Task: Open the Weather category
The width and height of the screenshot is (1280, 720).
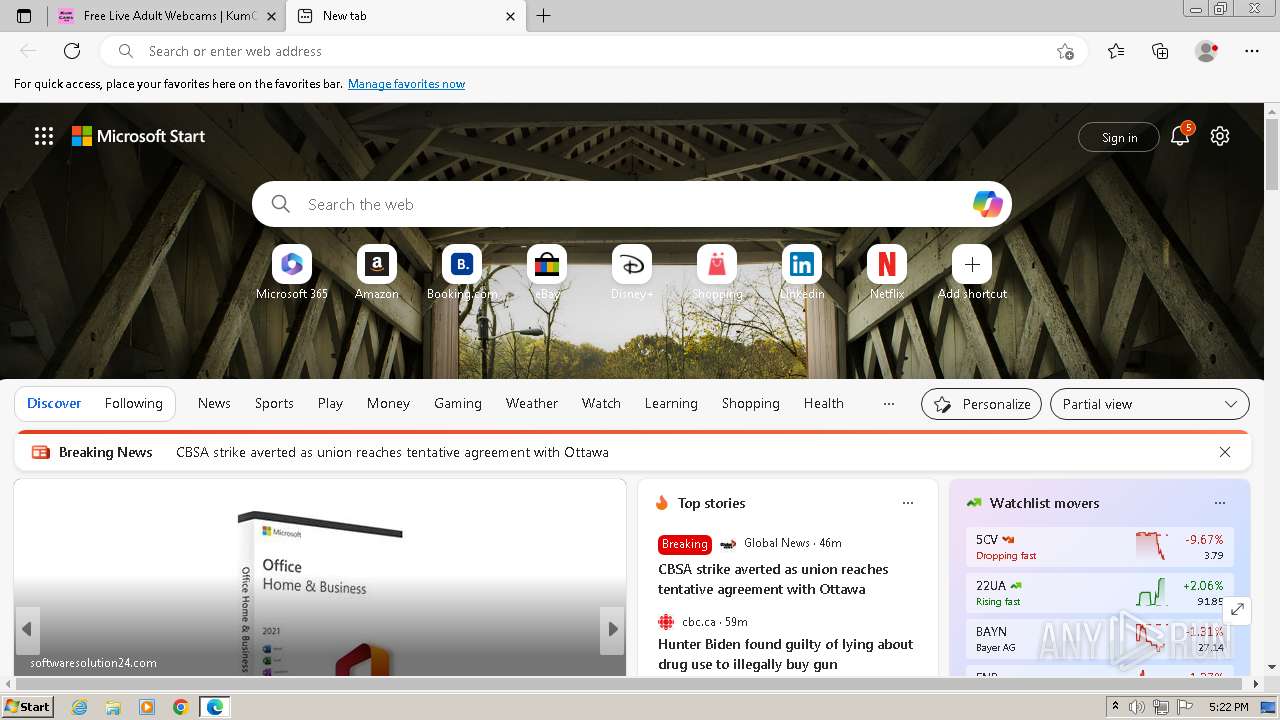Action: [x=532, y=403]
